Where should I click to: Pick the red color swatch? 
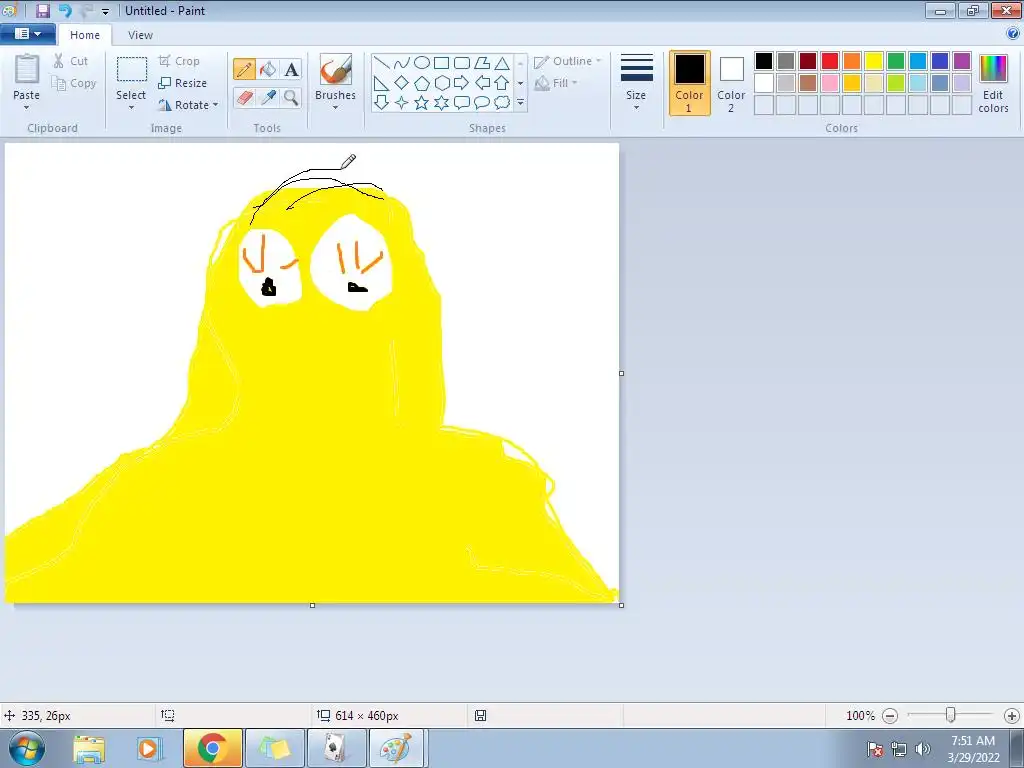830,61
